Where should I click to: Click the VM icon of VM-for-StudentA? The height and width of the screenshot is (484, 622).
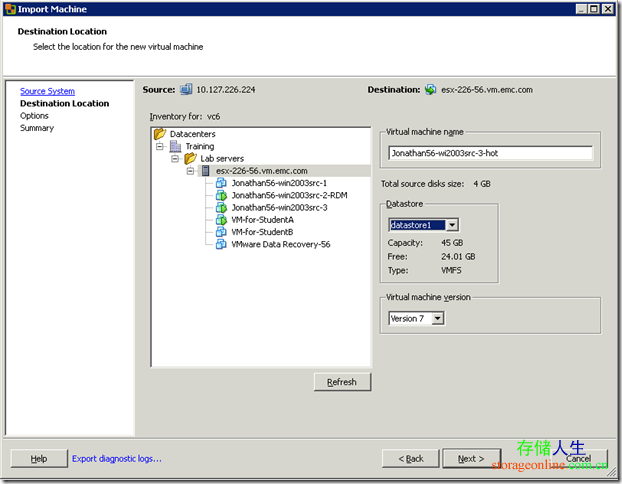coord(221,220)
